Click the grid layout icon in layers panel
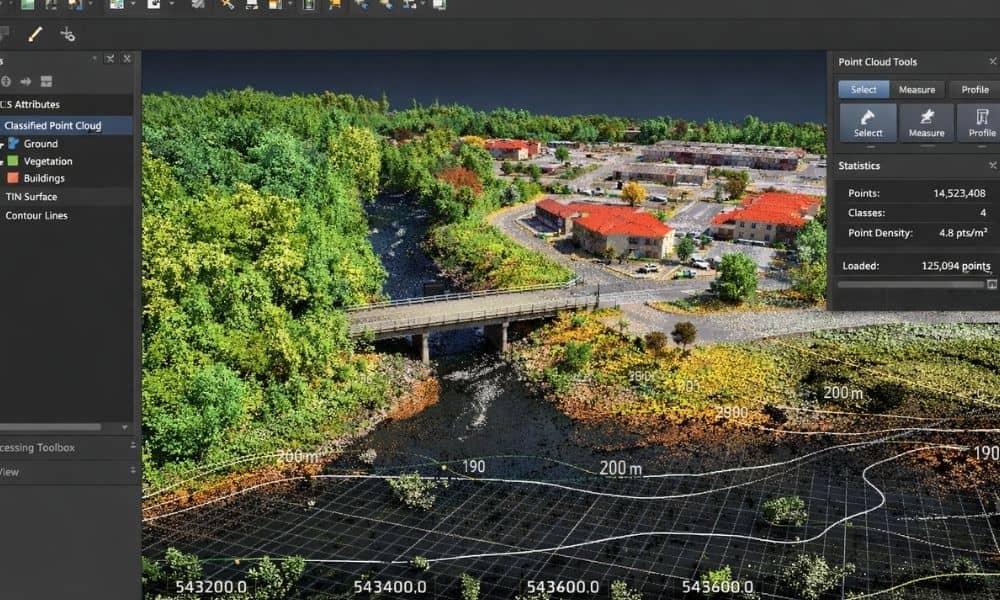The height and width of the screenshot is (600, 1000). 46,81
